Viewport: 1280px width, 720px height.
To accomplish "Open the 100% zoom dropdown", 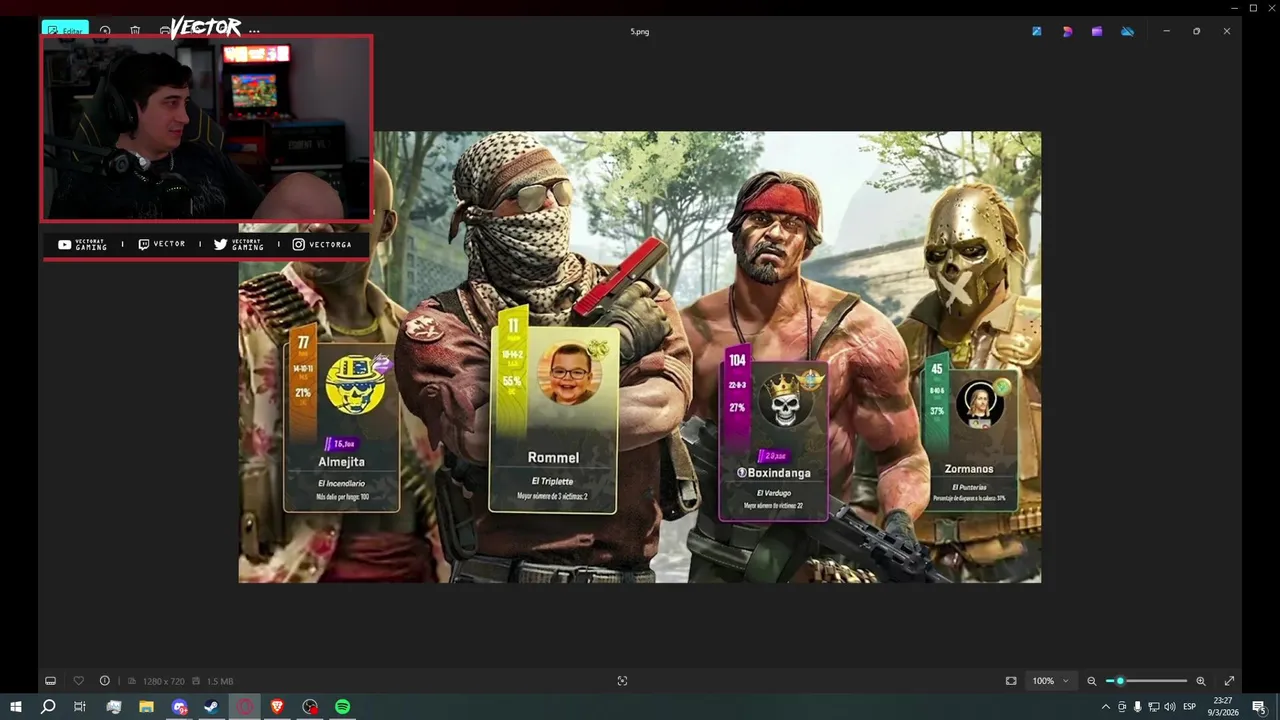I will (x=1050, y=681).
